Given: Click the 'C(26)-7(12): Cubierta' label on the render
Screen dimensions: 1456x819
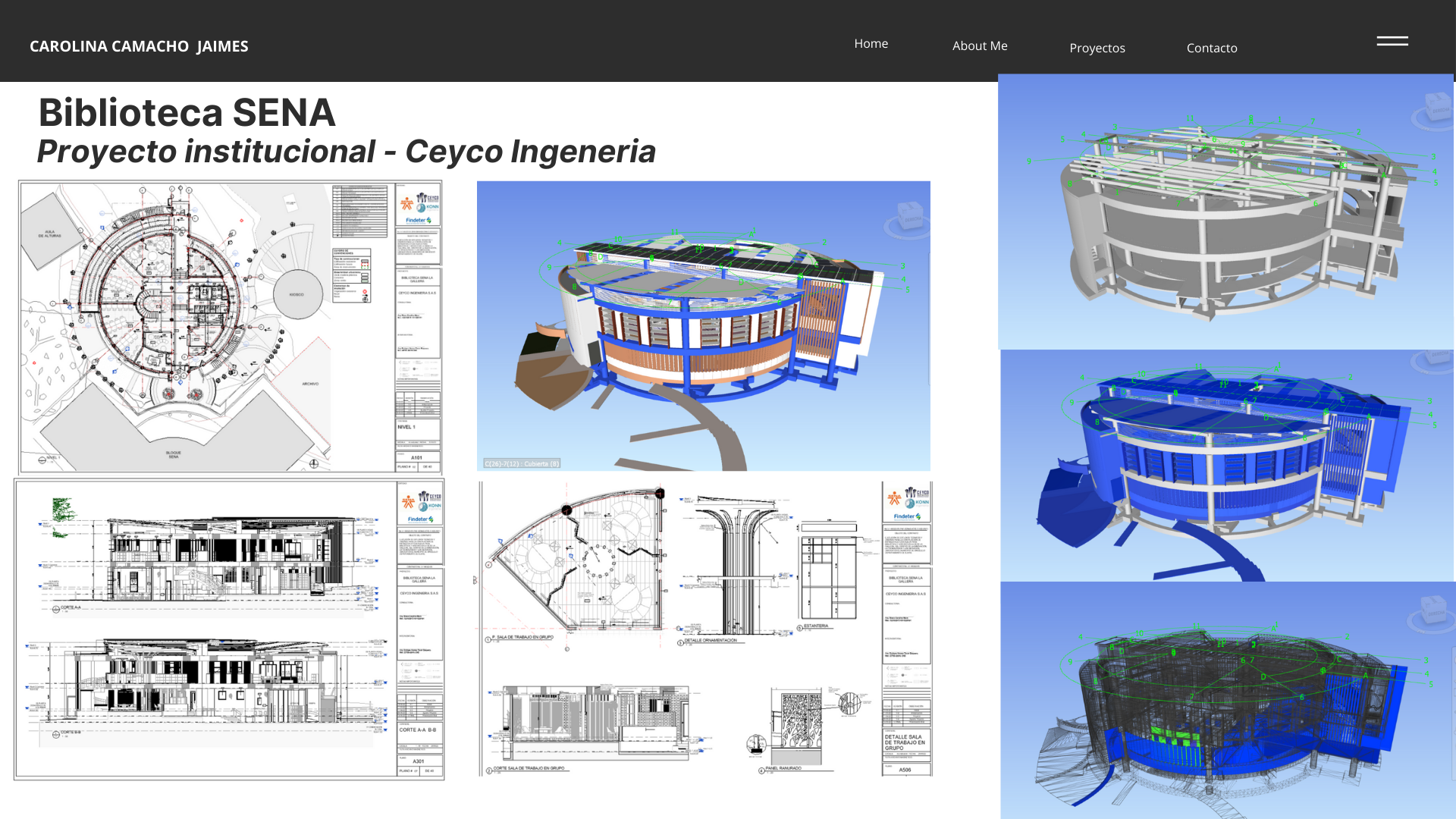Looking at the screenshot, I should click(x=522, y=463).
